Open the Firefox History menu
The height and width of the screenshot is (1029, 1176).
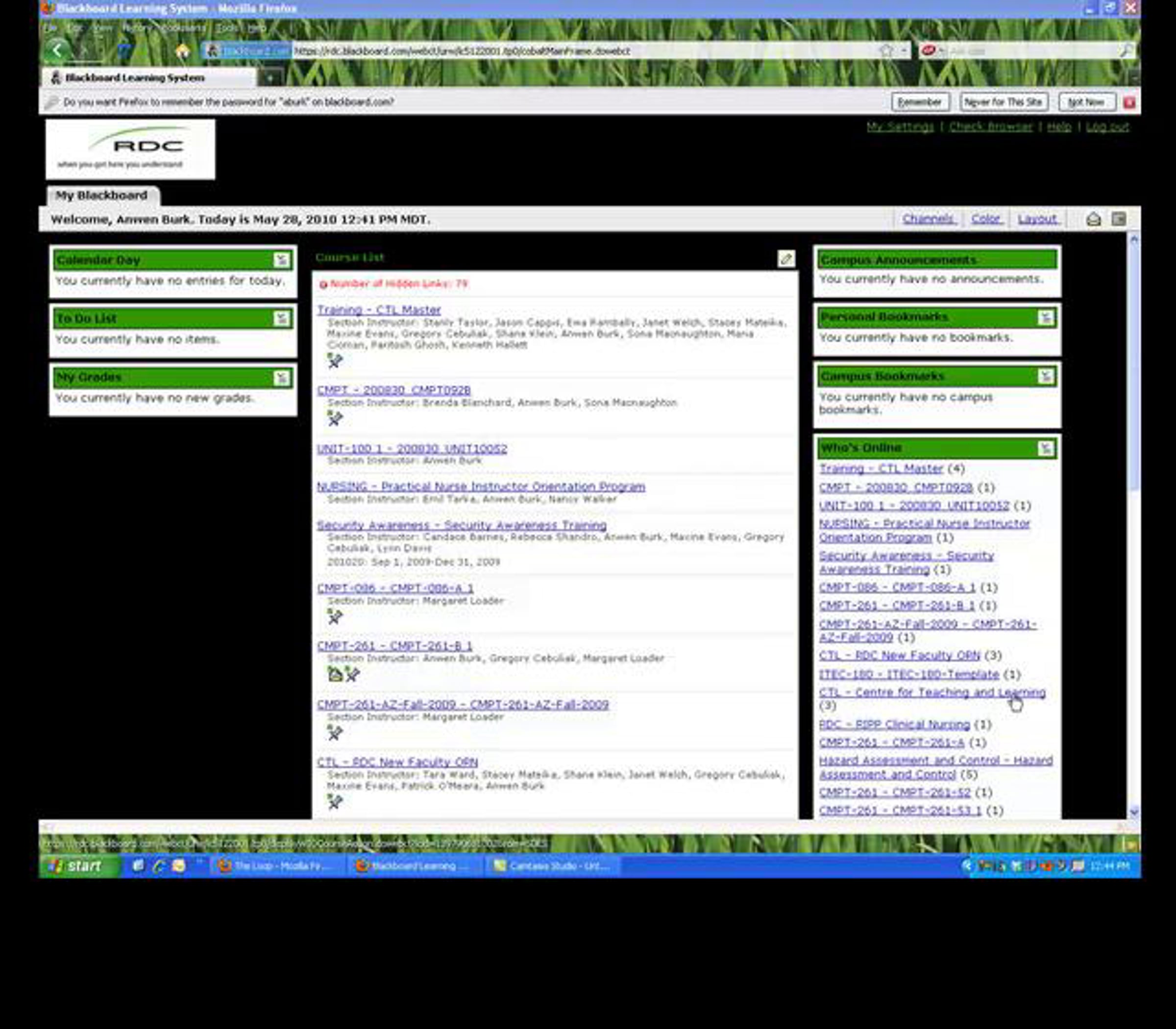tap(137, 27)
